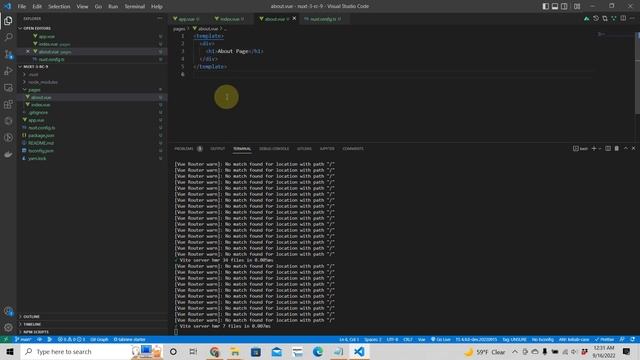Open Run and Debug view

pos(8,71)
